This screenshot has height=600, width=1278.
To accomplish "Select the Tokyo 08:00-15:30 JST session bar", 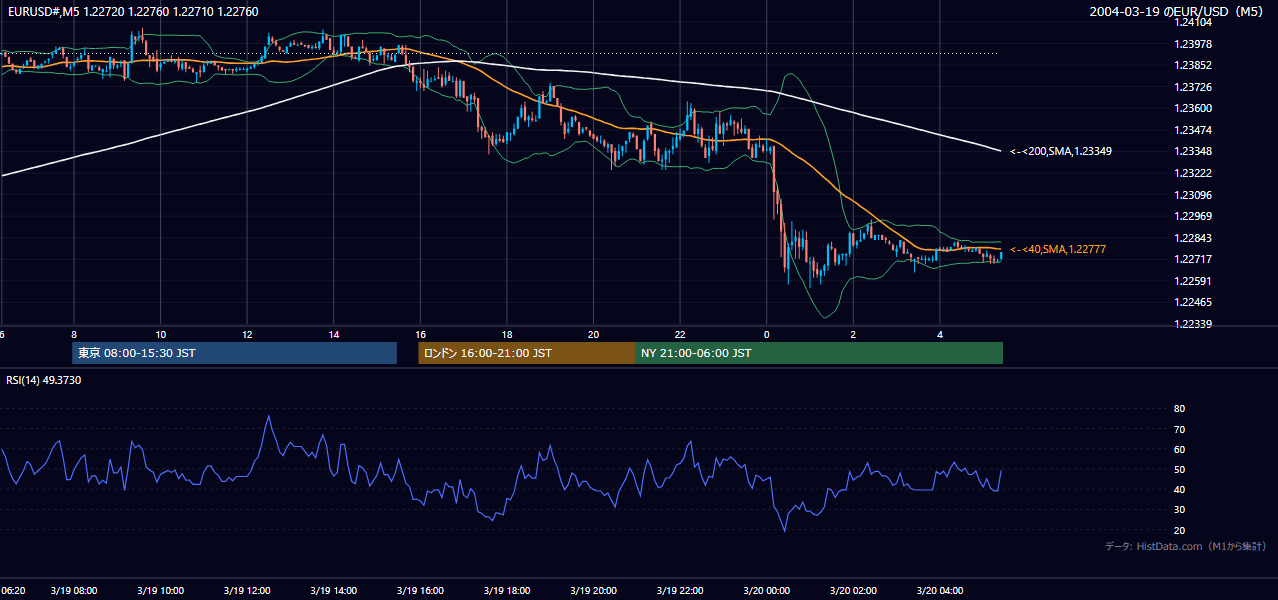I will point(235,353).
